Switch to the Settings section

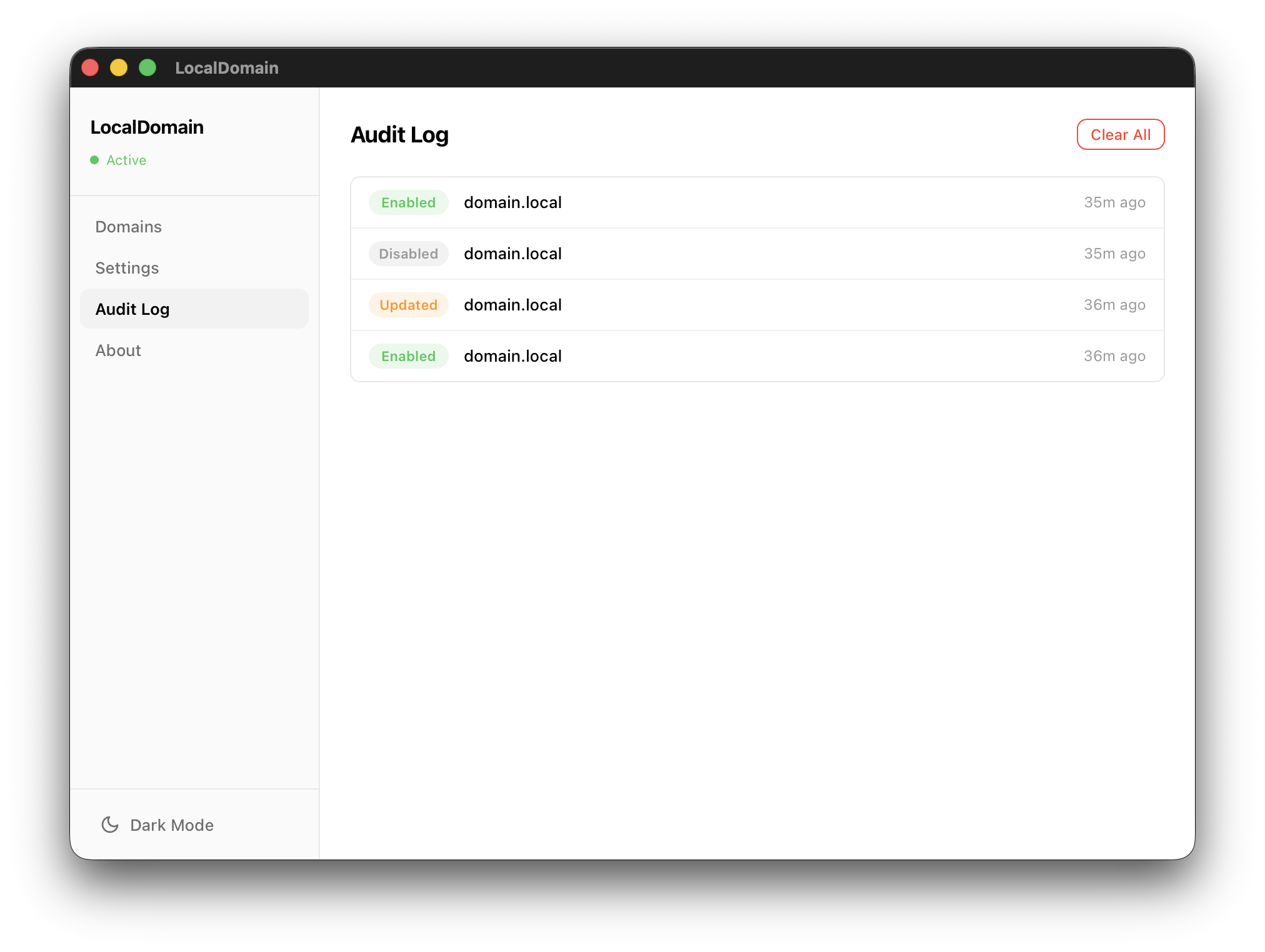pyautogui.click(x=127, y=267)
